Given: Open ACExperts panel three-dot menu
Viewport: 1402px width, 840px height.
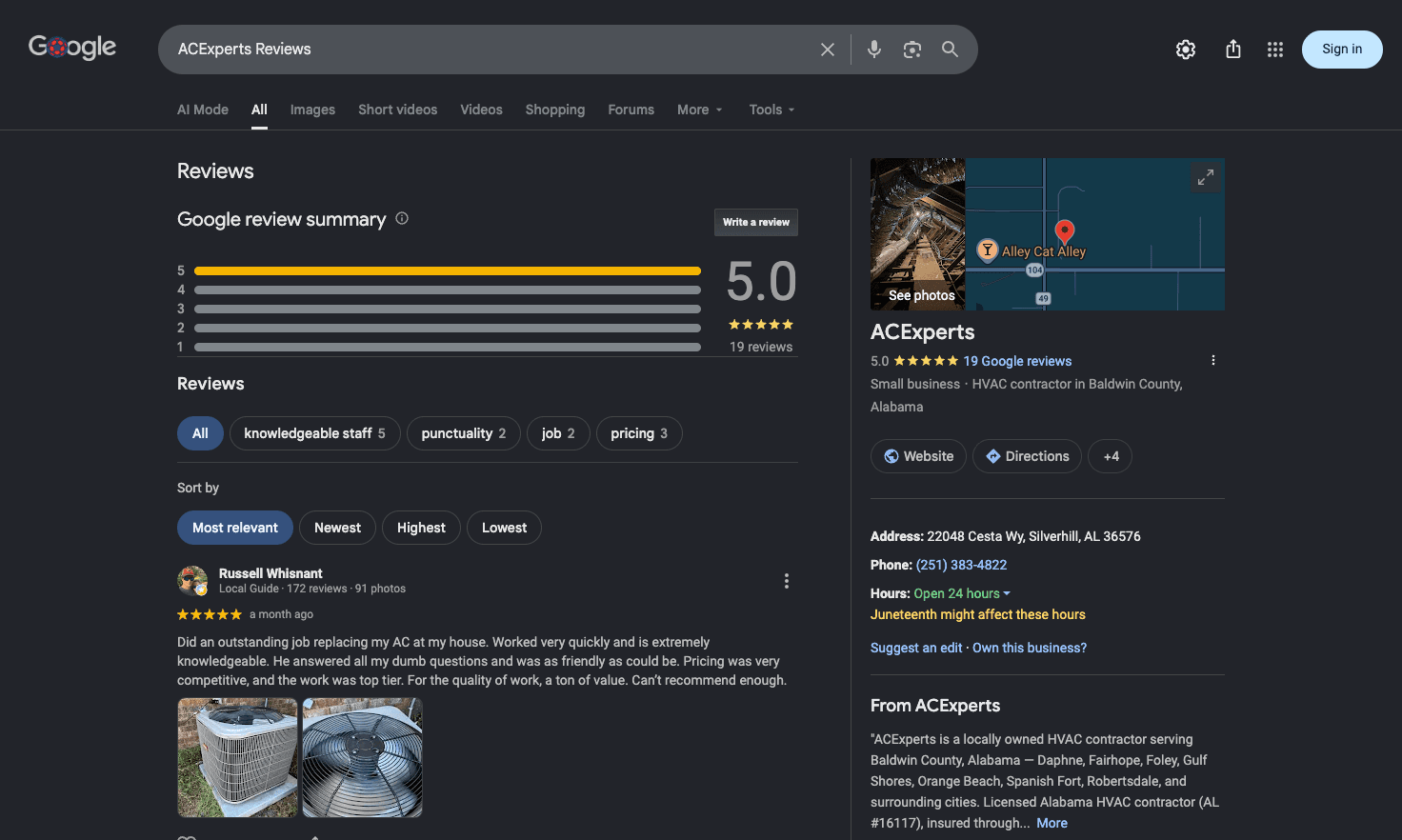Looking at the screenshot, I should (1212, 360).
